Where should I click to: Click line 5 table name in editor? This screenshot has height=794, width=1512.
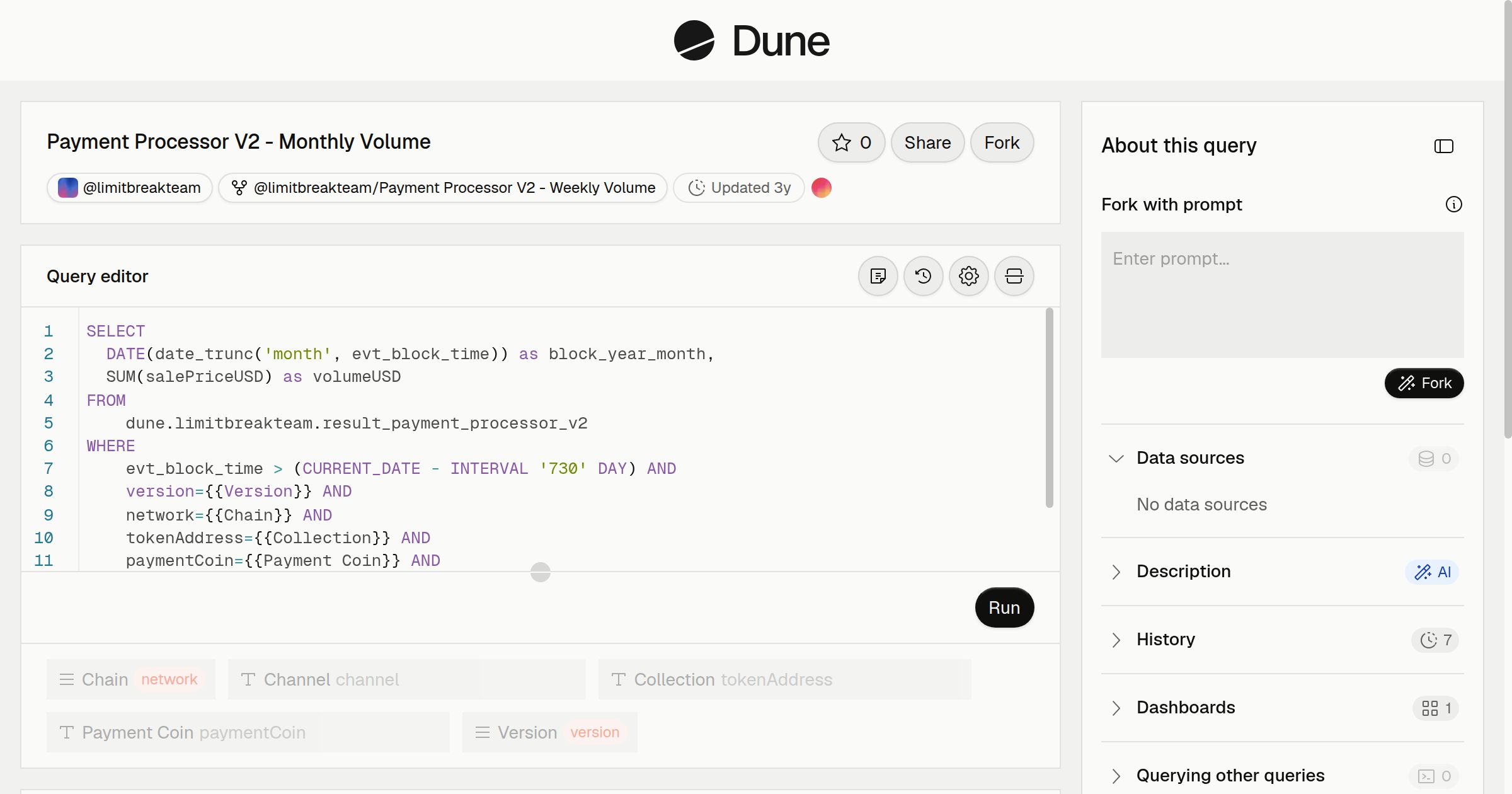point(356,423)
